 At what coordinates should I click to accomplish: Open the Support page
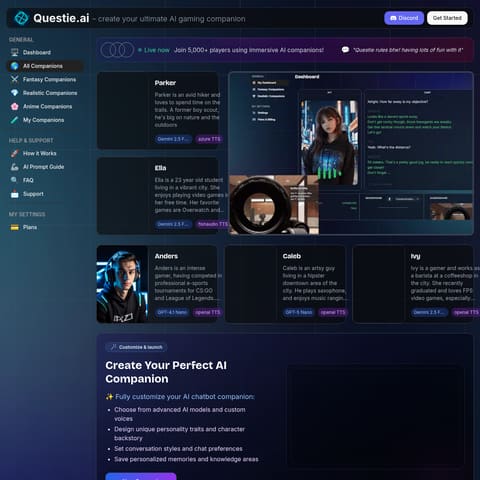tap(45, 194)
